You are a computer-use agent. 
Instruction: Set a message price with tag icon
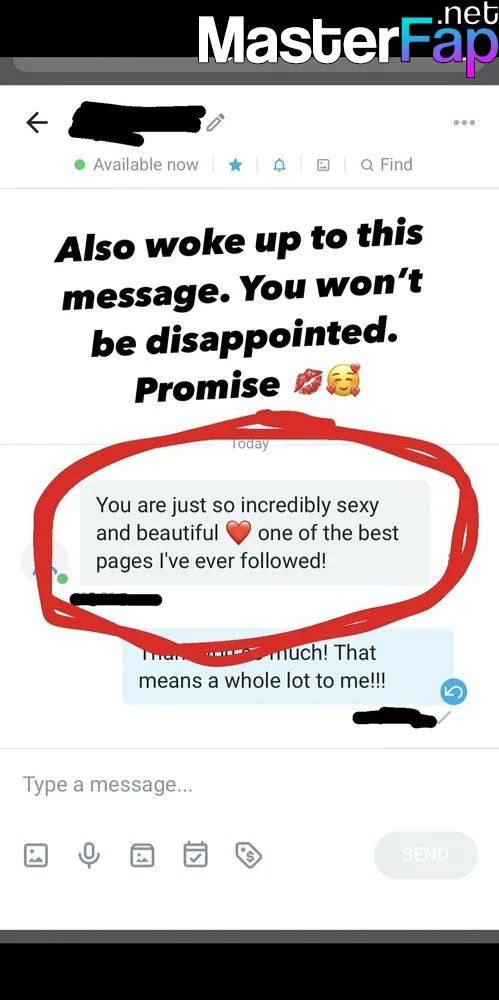click(248, 855)
